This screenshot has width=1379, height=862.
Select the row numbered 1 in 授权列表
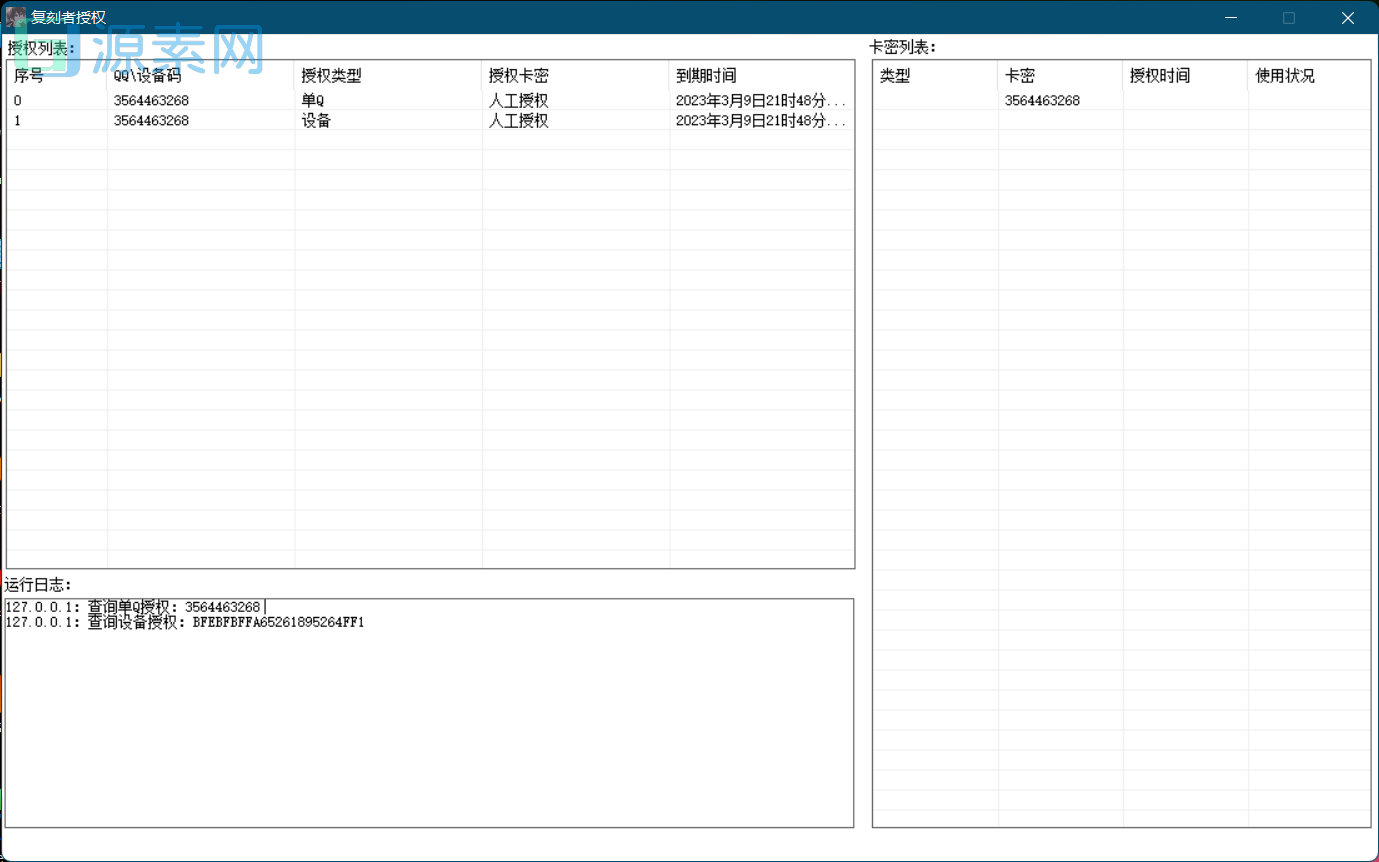(18, 121)
